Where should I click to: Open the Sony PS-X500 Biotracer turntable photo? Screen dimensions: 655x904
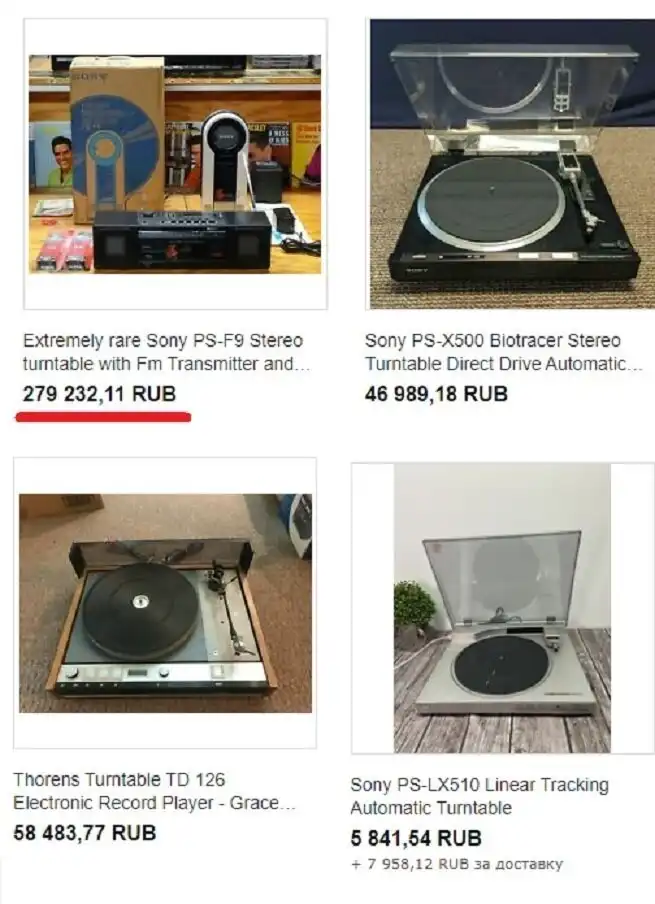coord(512,164)
